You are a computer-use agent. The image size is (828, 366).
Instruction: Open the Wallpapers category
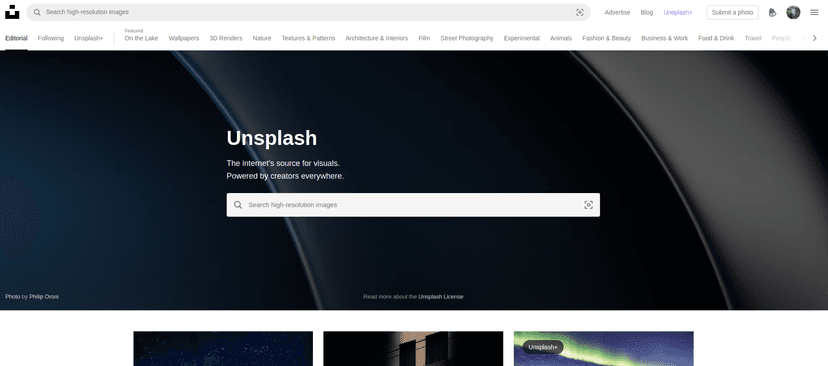pyautogui.click(x=184, y=38)
